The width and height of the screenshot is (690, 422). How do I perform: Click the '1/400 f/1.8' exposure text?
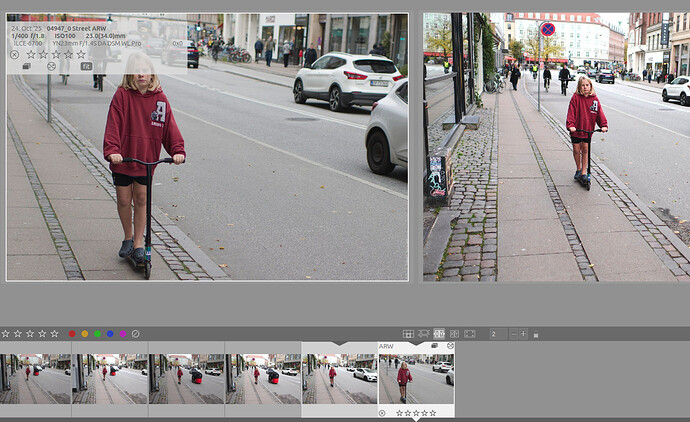click(x=28, y=36)
